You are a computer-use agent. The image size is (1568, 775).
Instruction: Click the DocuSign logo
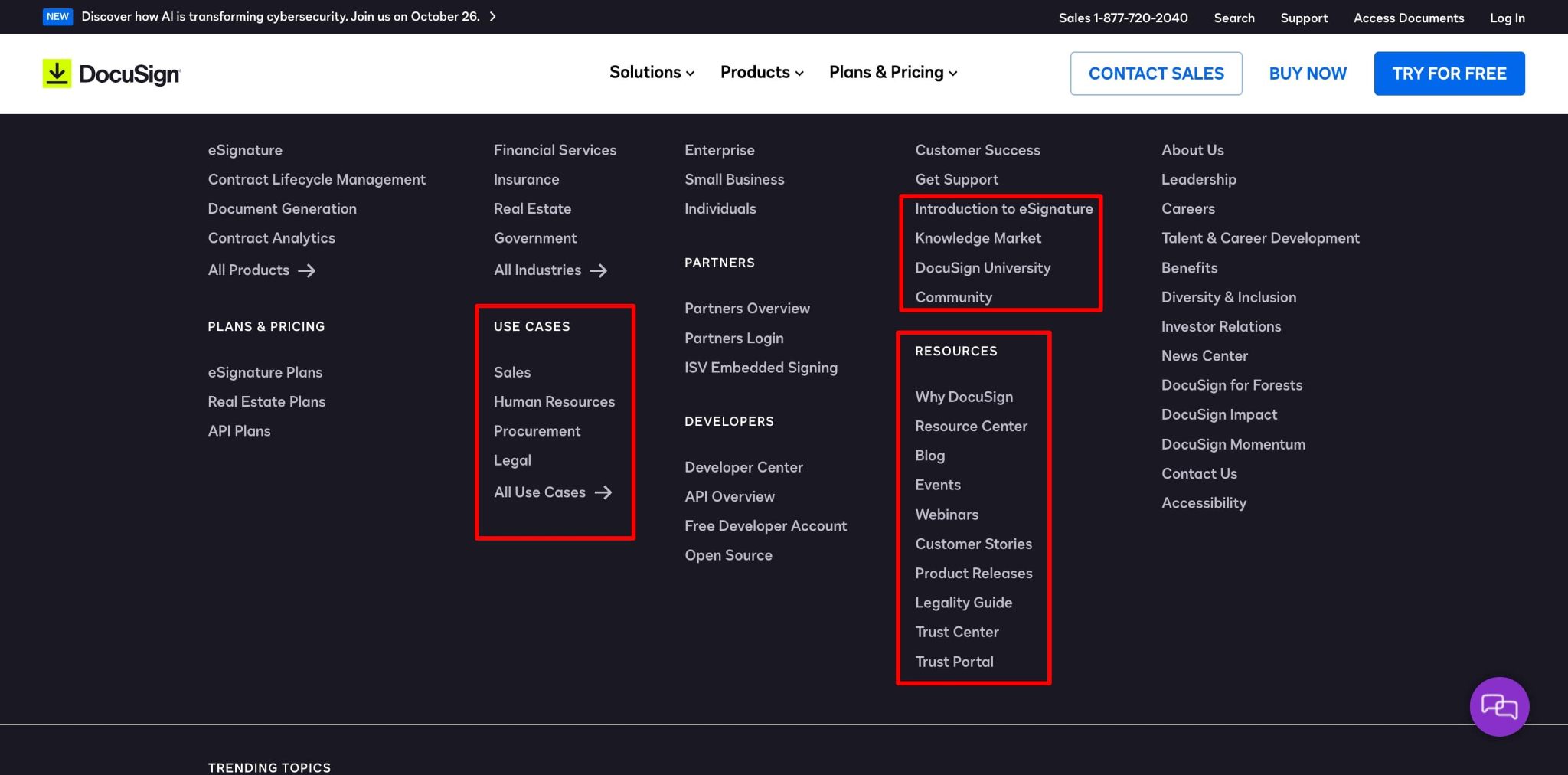112,73
